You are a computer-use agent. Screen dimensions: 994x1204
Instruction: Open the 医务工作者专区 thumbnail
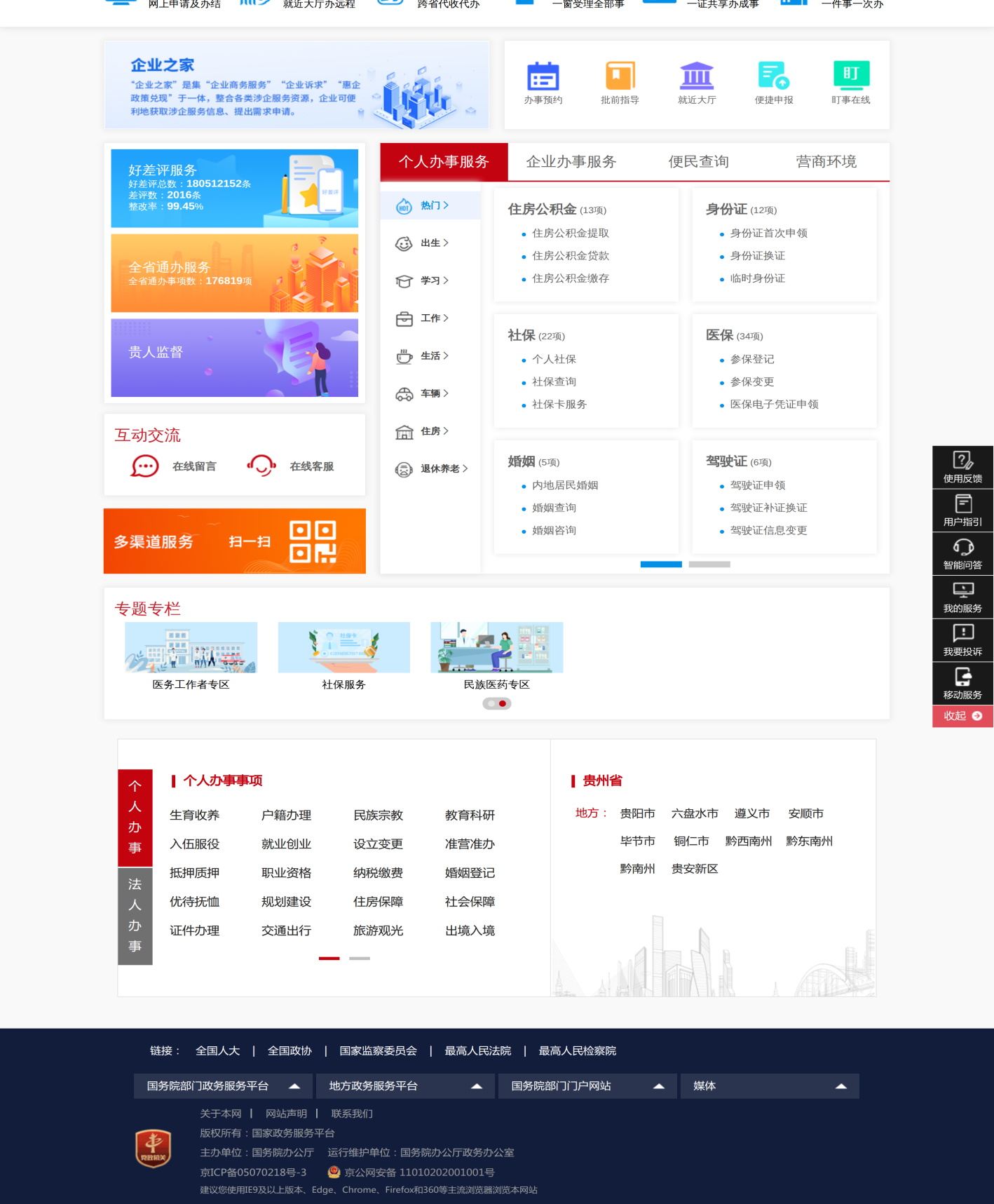(191, 647)
